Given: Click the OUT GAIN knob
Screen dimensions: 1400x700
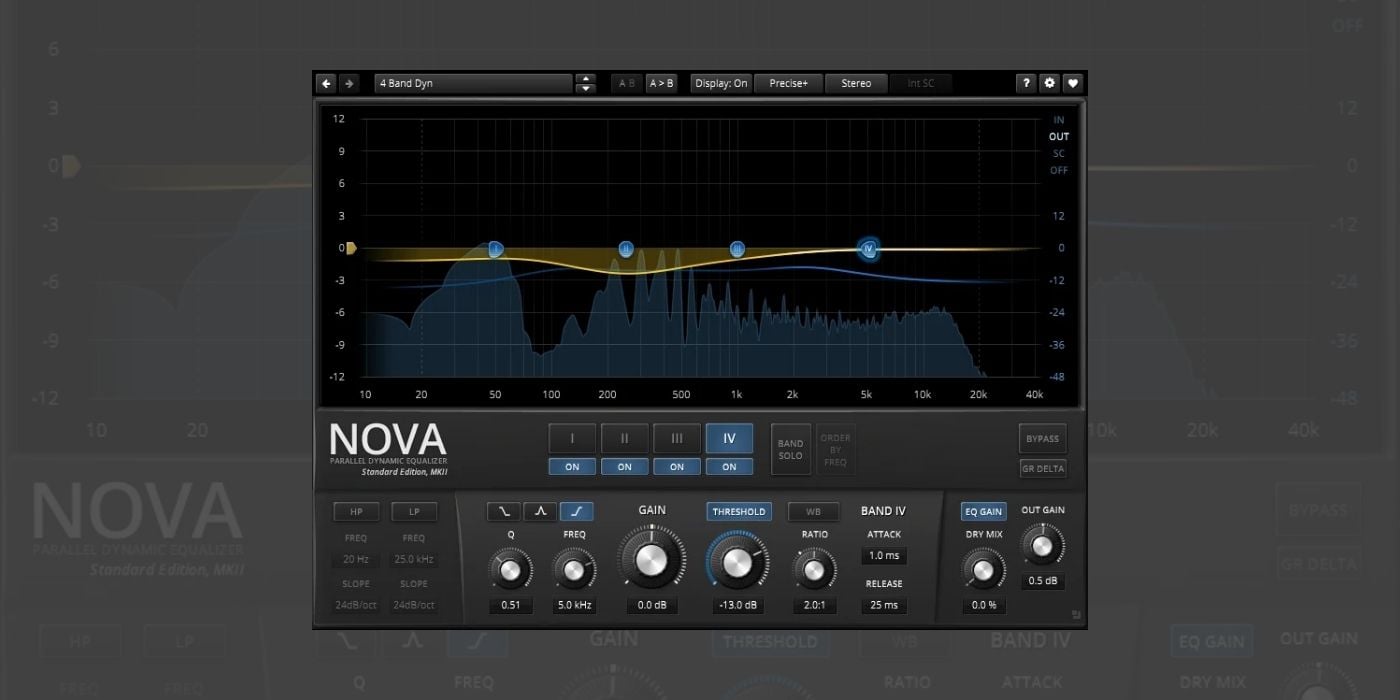Looking at the screenshot, I should (1042, 546).
